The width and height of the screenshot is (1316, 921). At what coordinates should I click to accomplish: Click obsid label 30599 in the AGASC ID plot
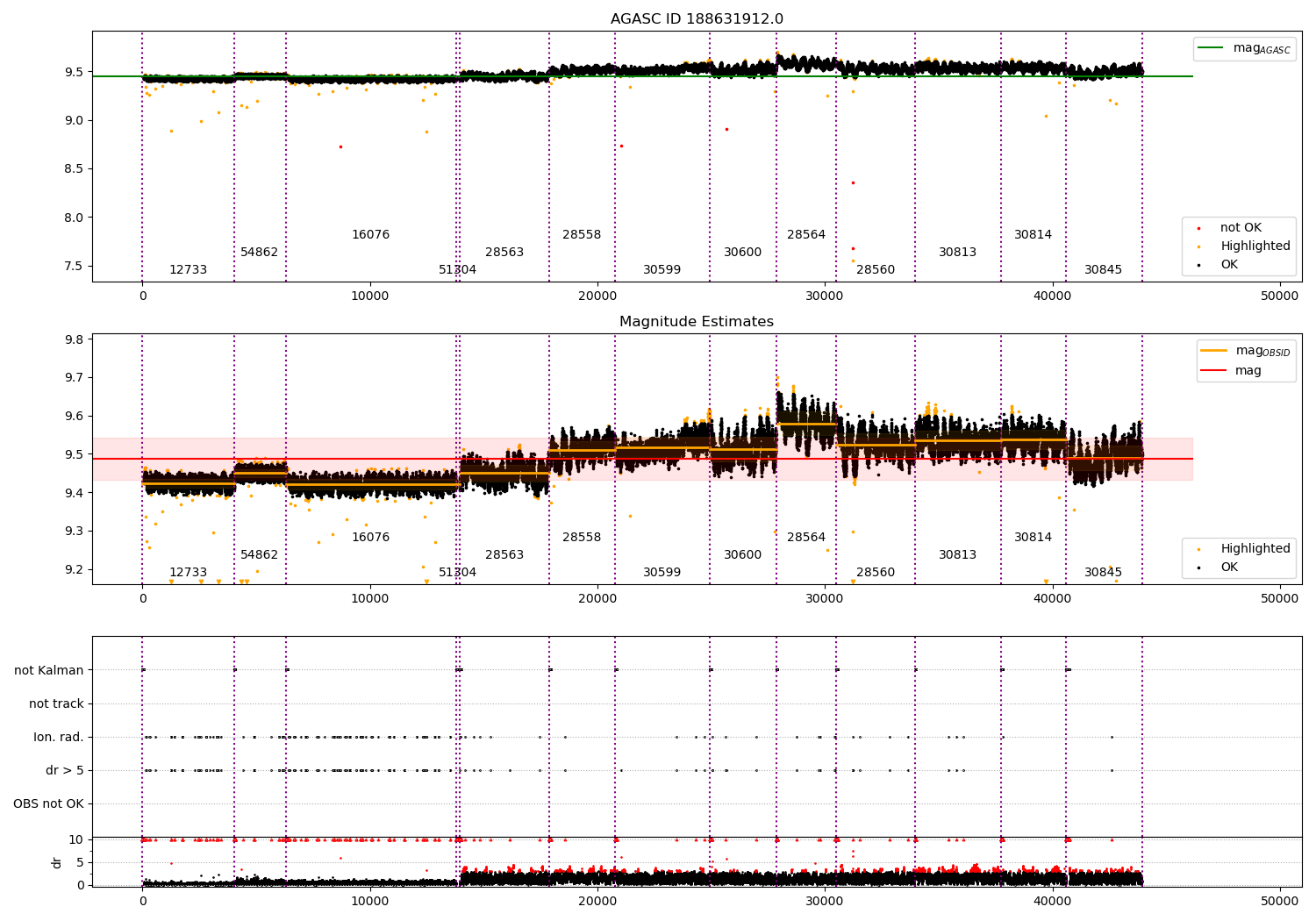tap(662, 270)
